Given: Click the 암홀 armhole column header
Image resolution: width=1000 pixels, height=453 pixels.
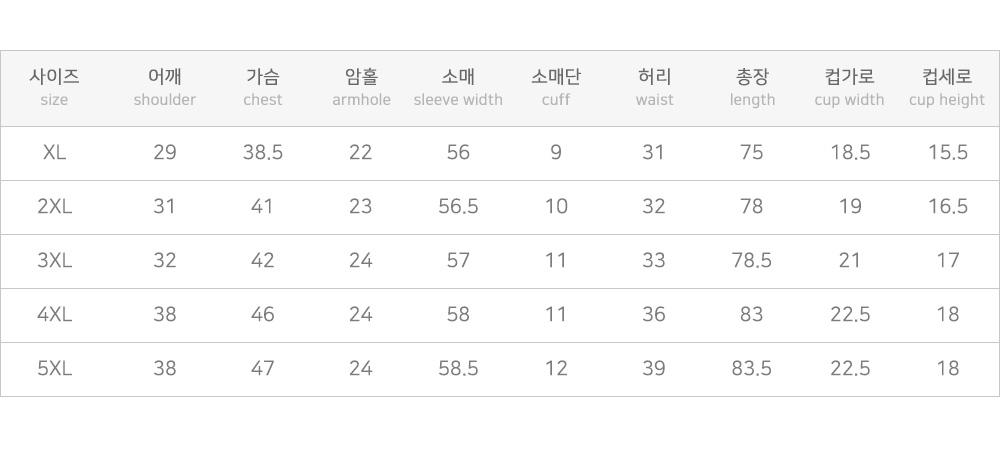Looking at the screenshot, I should (x=361, y=88).
